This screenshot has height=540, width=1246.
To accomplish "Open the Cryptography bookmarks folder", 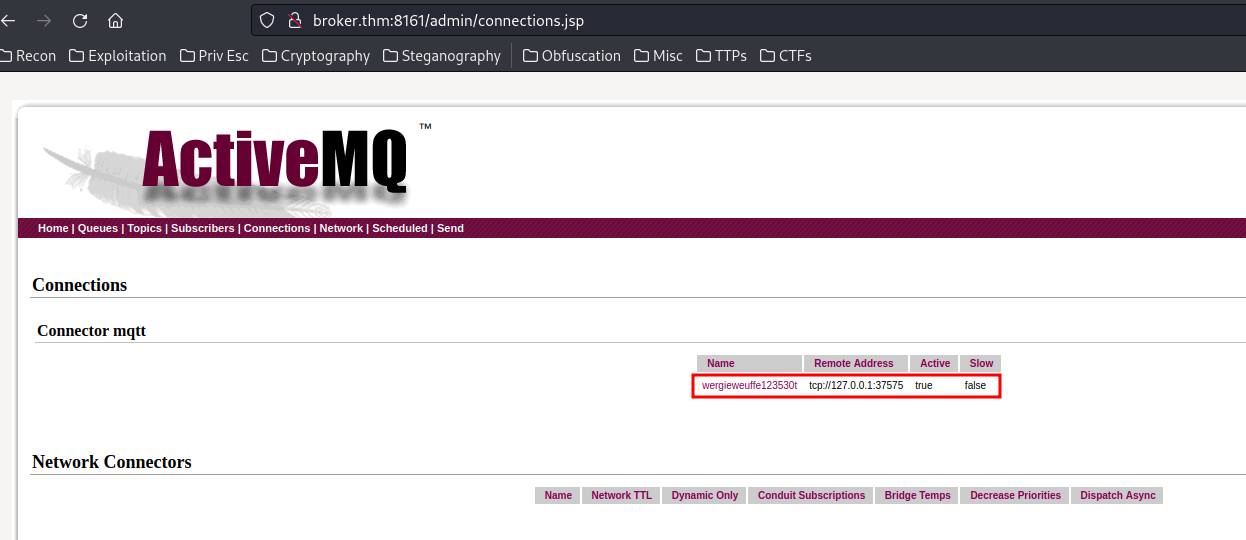I will 316,56.
